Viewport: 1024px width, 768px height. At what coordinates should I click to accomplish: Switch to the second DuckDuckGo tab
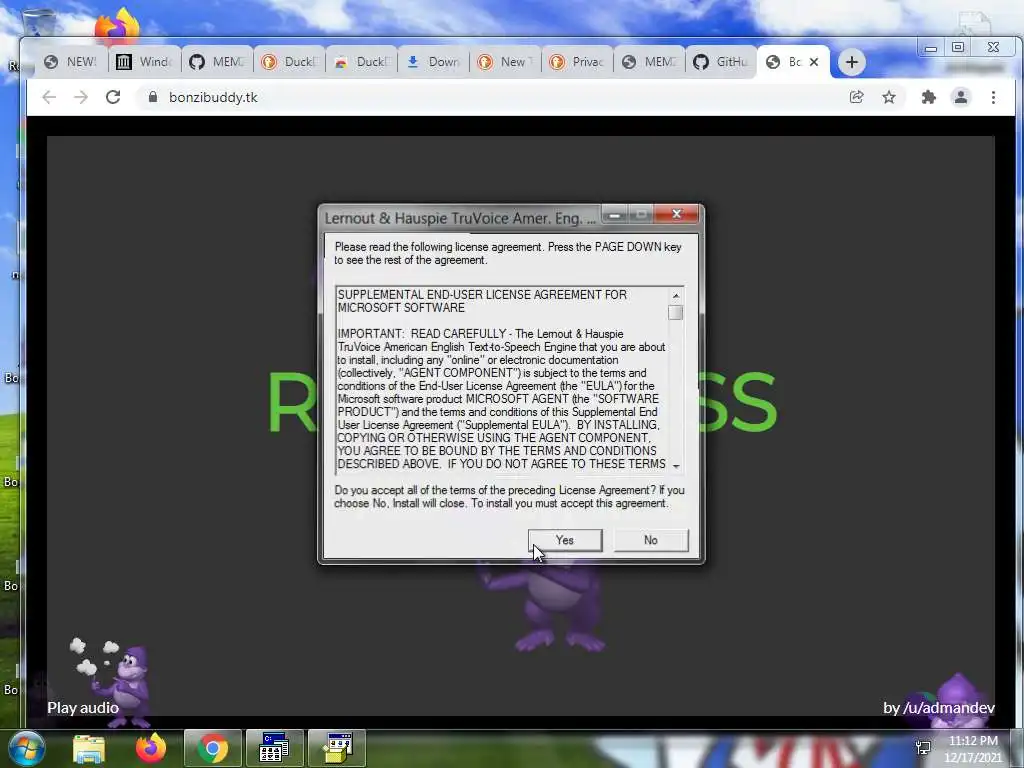[x=360, y=62]
